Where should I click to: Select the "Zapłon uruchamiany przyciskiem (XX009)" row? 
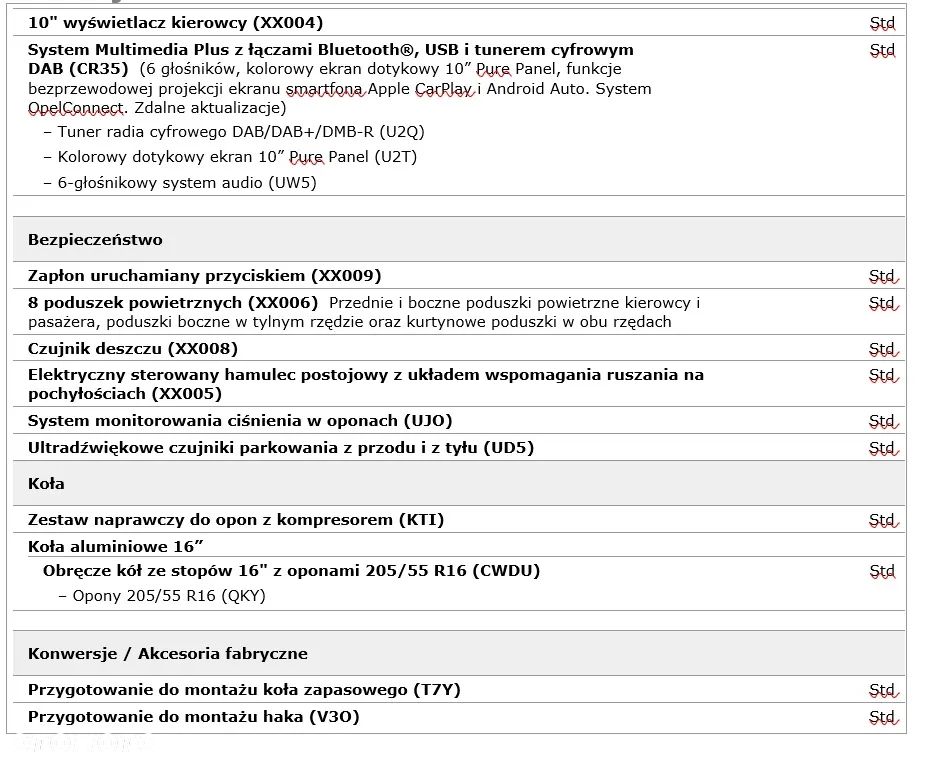pyautogui.click(x=204, y=276)
